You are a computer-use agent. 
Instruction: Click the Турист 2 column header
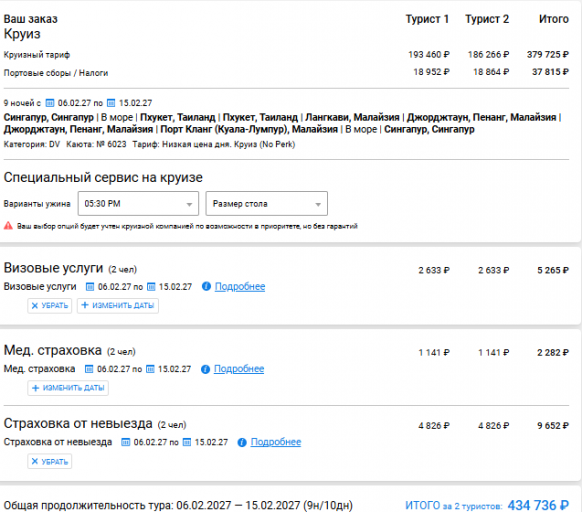pyautogui.click(x=487, y=19)
